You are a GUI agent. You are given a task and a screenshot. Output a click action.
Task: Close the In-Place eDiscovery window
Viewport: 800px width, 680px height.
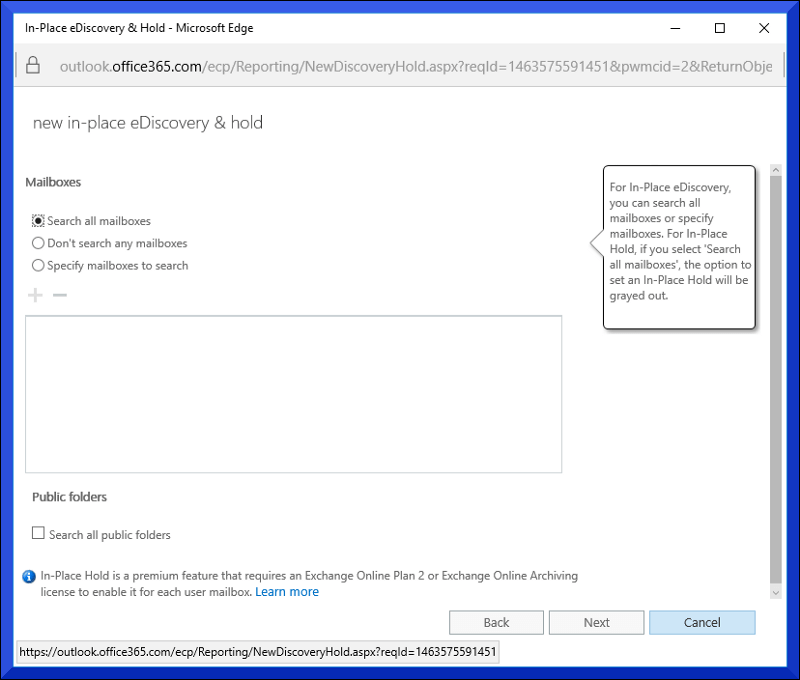coord(764,28)
